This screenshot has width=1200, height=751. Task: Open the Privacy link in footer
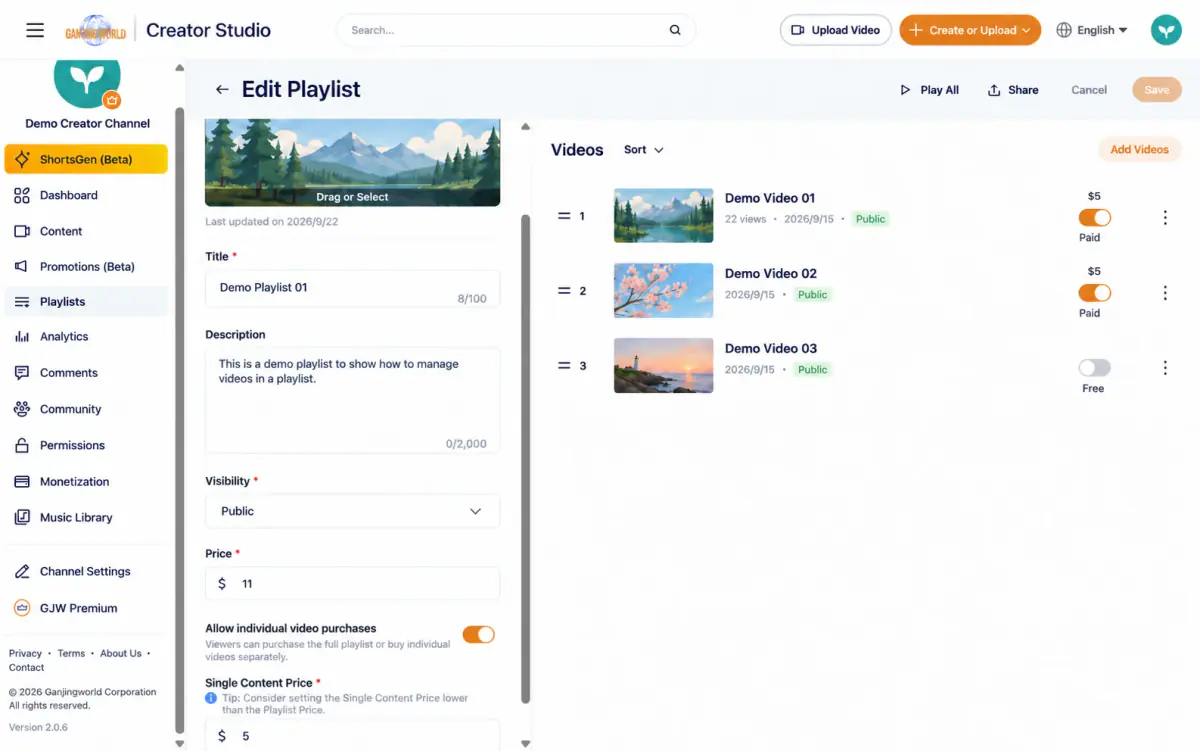coord(25,653)
